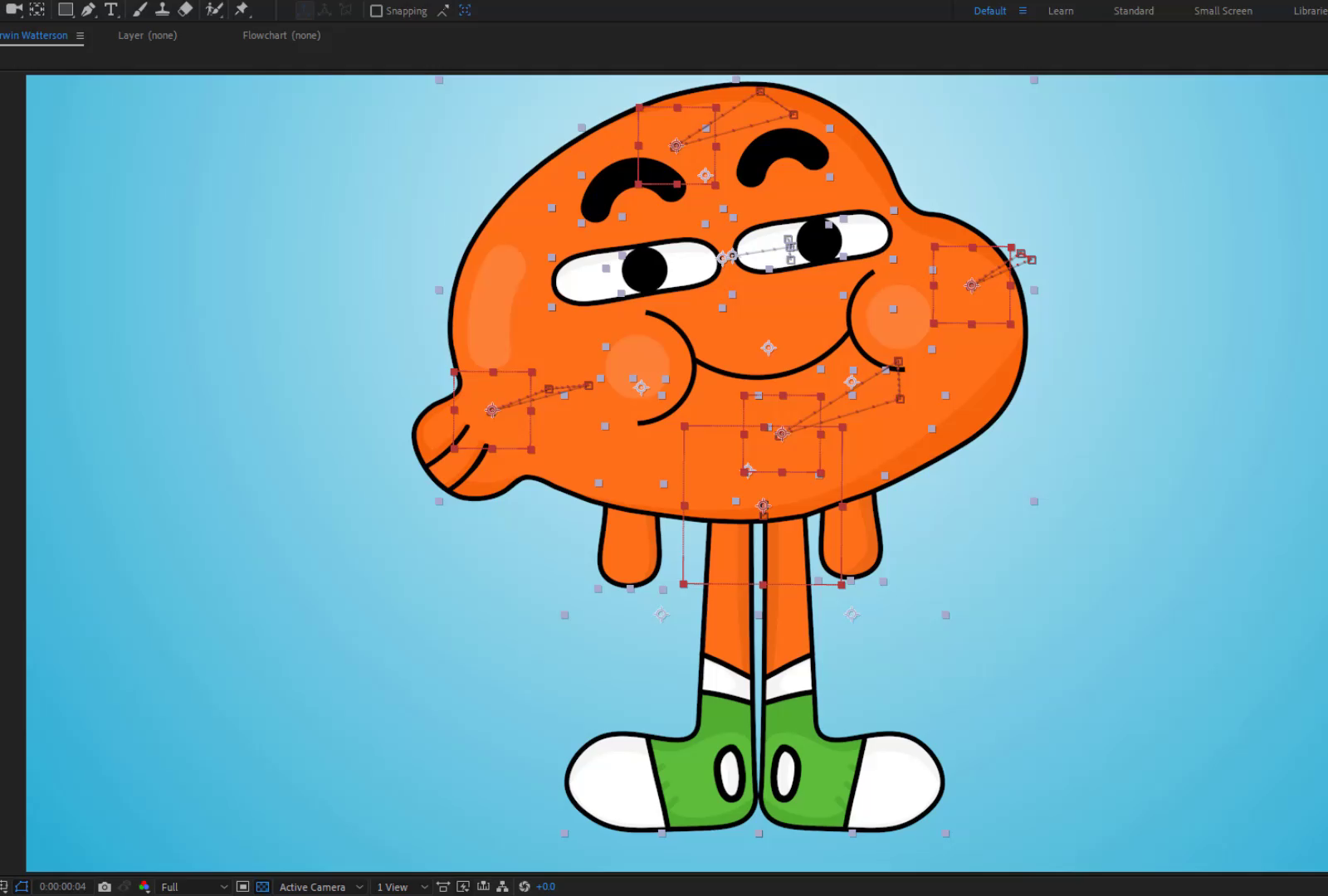Viewport: 1328px width, 896px height.
Task: Click the snap collapse edges icon beside Snapping
Action: [x=443, y=11]
